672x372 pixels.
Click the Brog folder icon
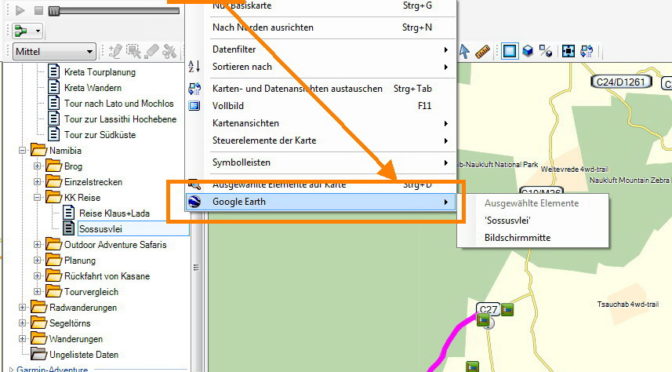pyautogui.click(x=54, y=166)
